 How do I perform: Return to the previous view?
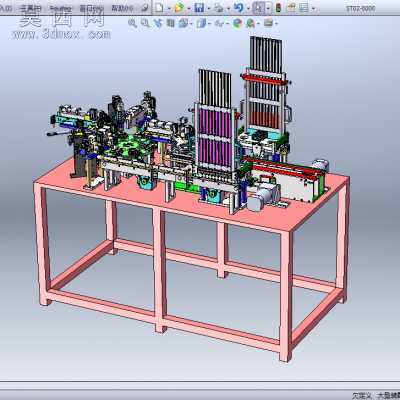pos(157,23)
